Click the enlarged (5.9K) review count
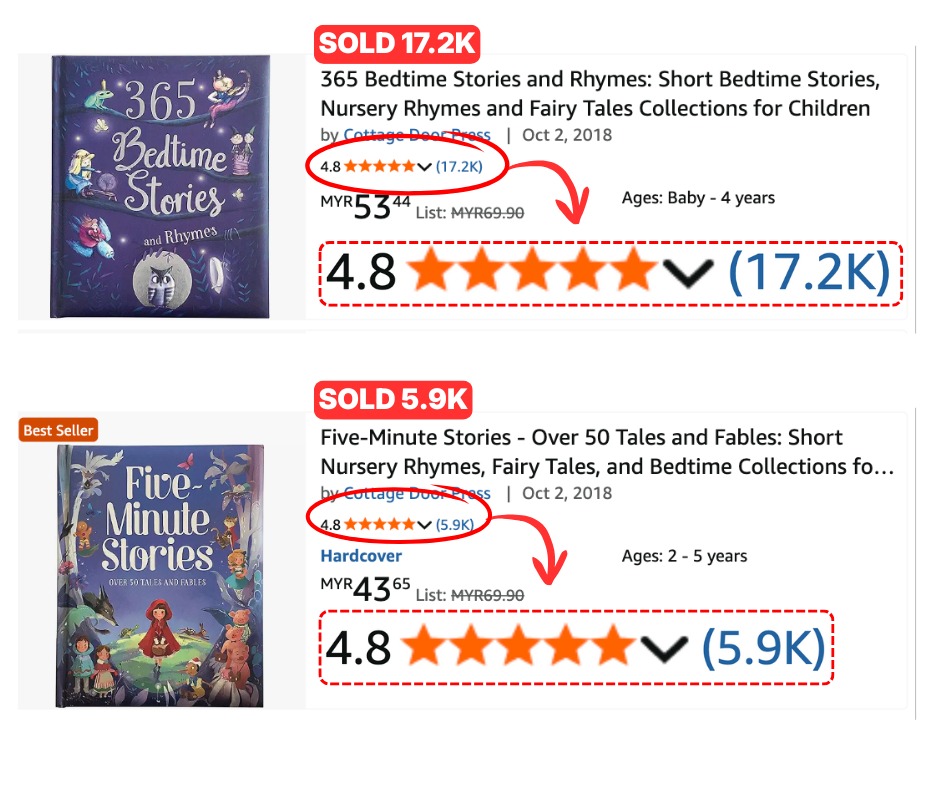This screenshot has height=788, width=940. pyautogui.click(x=763, y=649)
